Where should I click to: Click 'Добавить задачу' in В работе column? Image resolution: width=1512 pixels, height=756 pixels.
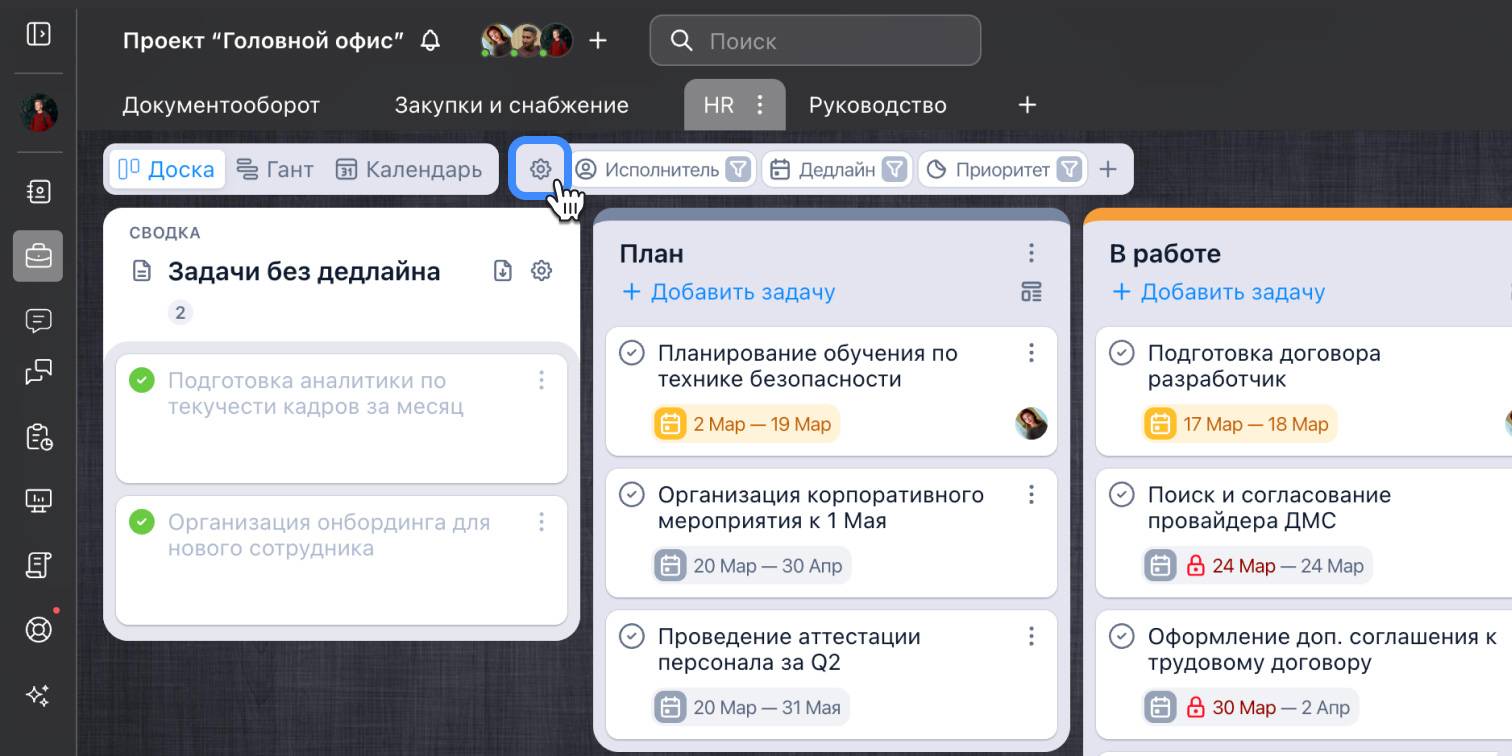[x=1219, y=292]
